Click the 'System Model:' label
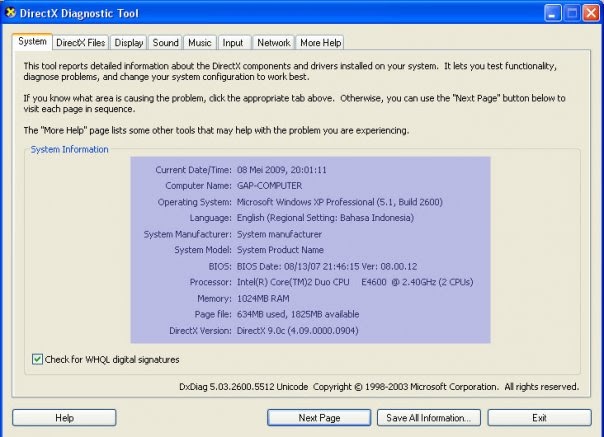 point(203,250)
